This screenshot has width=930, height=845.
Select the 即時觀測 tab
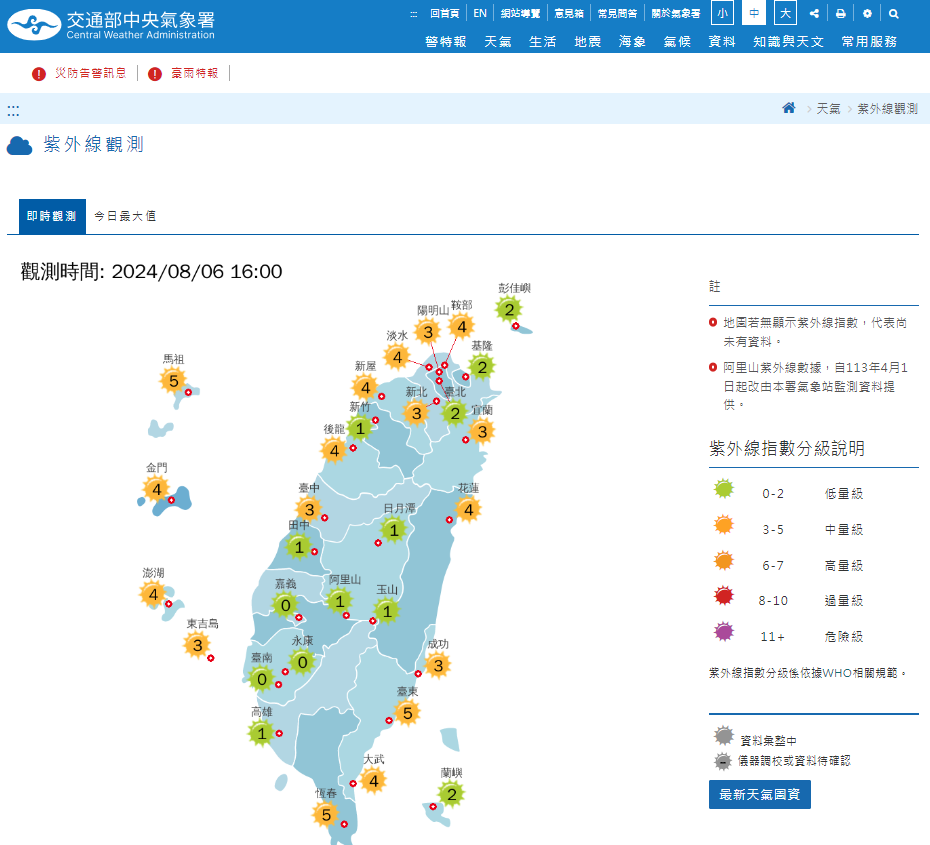[x=52, y=216]
